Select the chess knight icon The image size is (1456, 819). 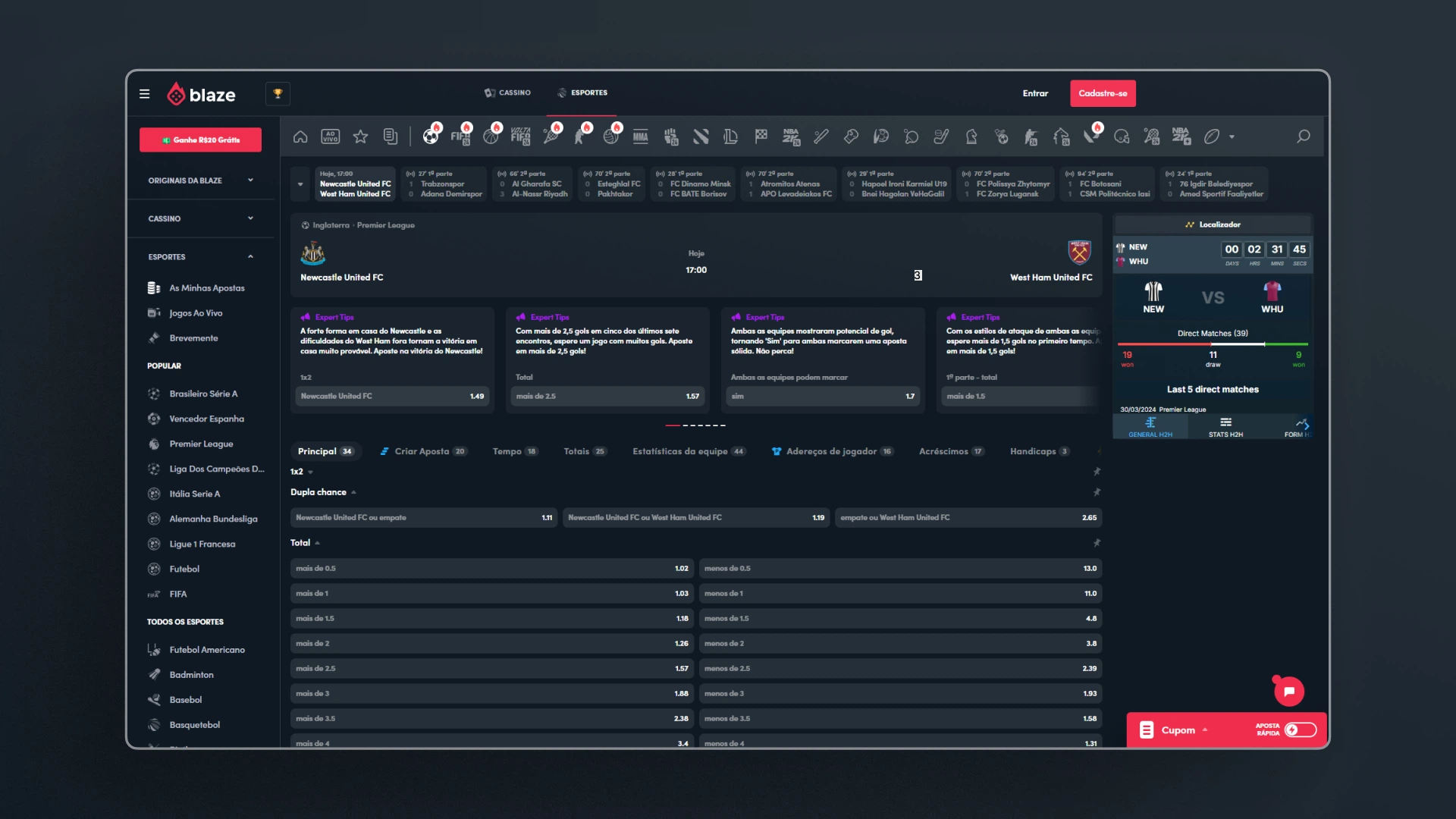click(971, 136)
